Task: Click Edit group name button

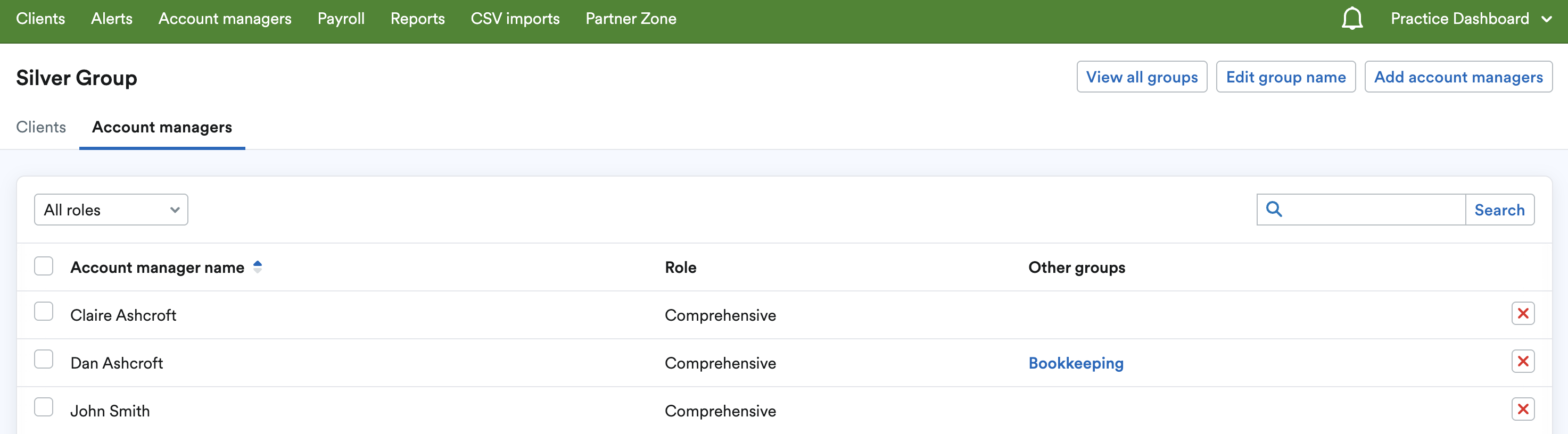Action: point(1285,77)
